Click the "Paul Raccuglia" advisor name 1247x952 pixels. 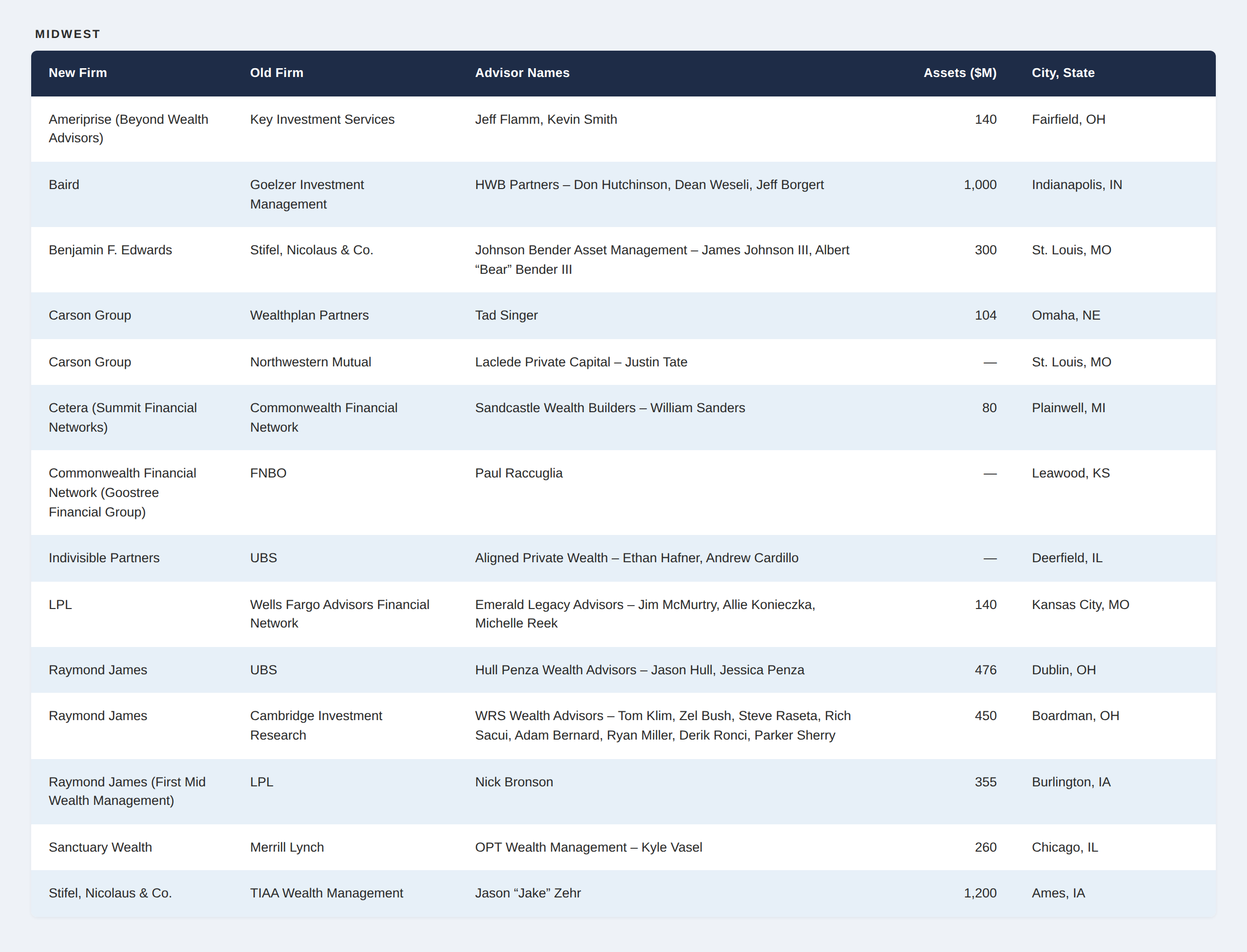pyautogui.click(x=519, y=473)
